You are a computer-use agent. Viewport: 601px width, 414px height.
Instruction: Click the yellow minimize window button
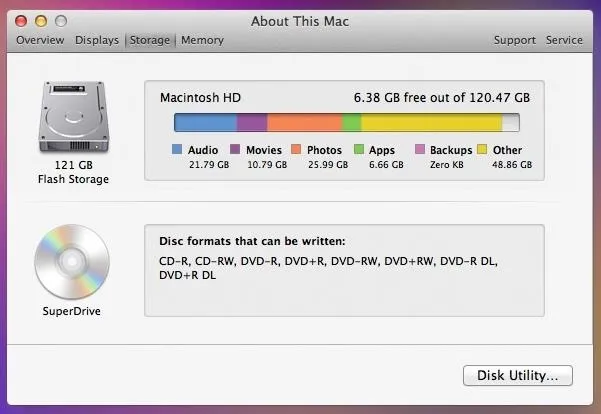point(41,21)
